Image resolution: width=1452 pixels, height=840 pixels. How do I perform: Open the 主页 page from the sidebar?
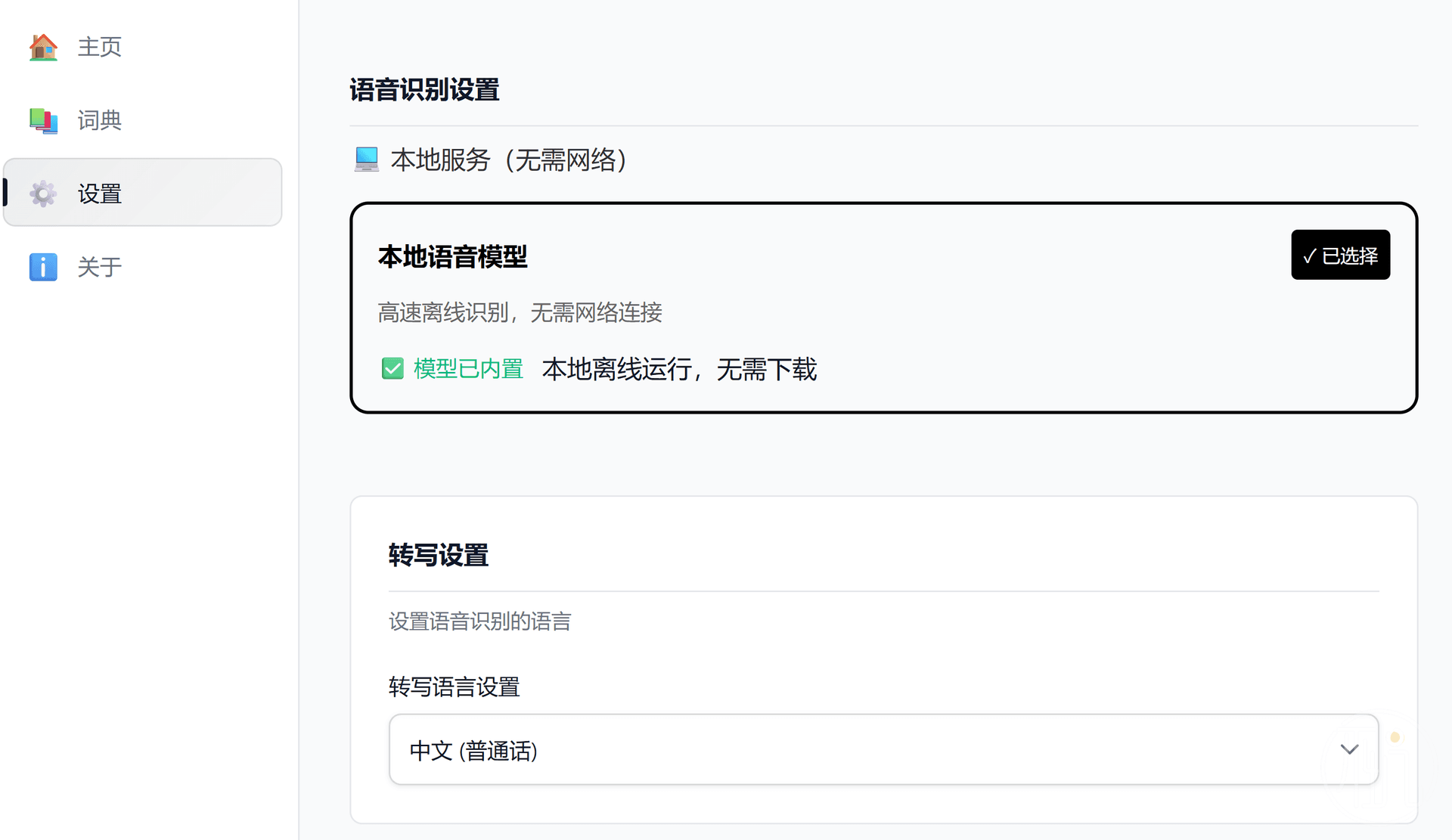click(99, 47)
